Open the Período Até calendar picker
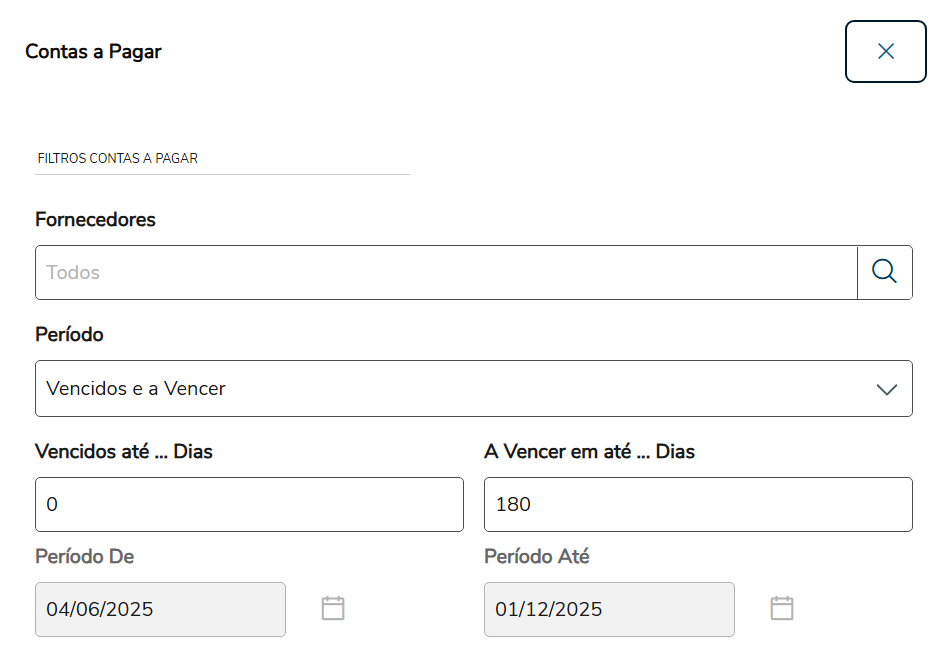Image resolution: width=947 pixels, height=654 pixels. click(782, 608)
